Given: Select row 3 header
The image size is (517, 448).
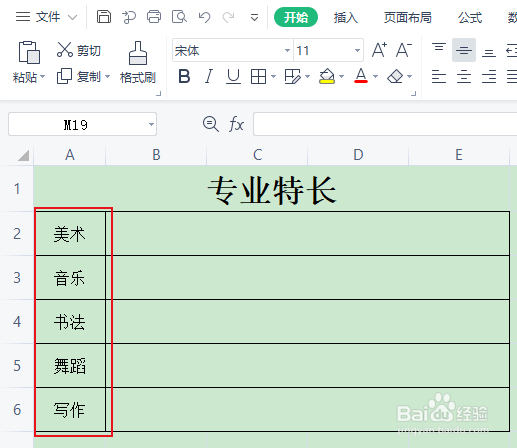Looking at the screenshot, I should [x=17, y=278].
